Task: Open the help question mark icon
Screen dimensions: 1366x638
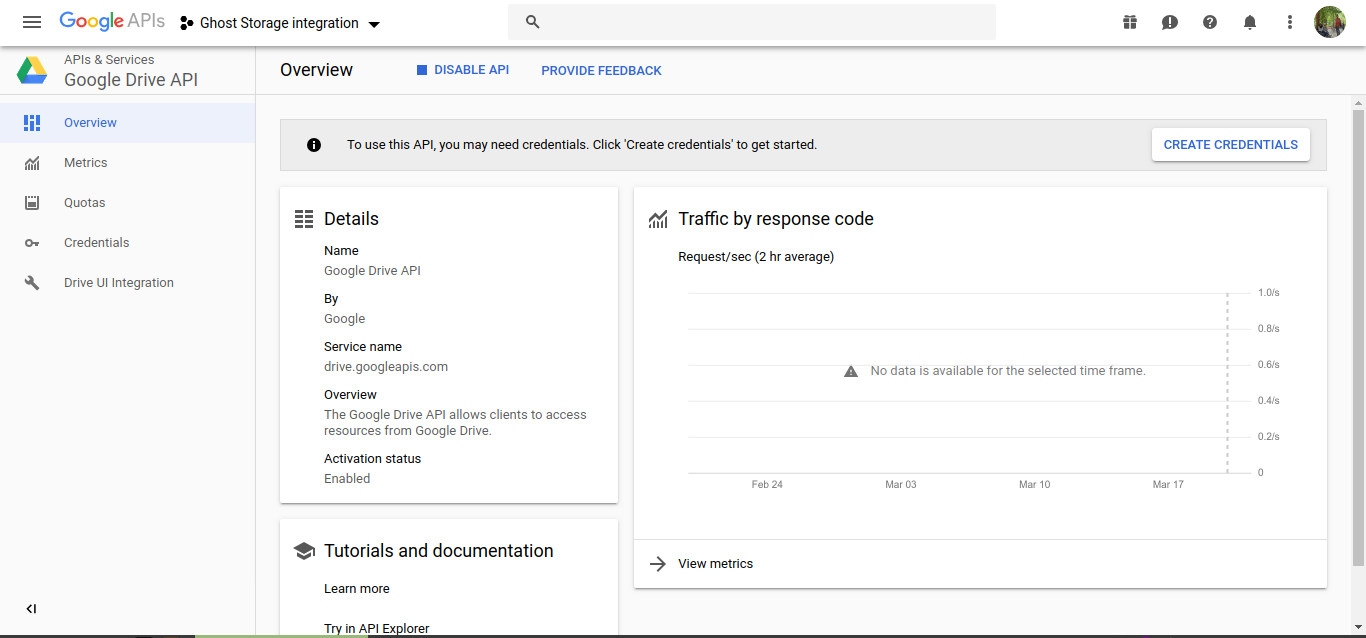Action: pyautogui.click(x=1210, y=22)
